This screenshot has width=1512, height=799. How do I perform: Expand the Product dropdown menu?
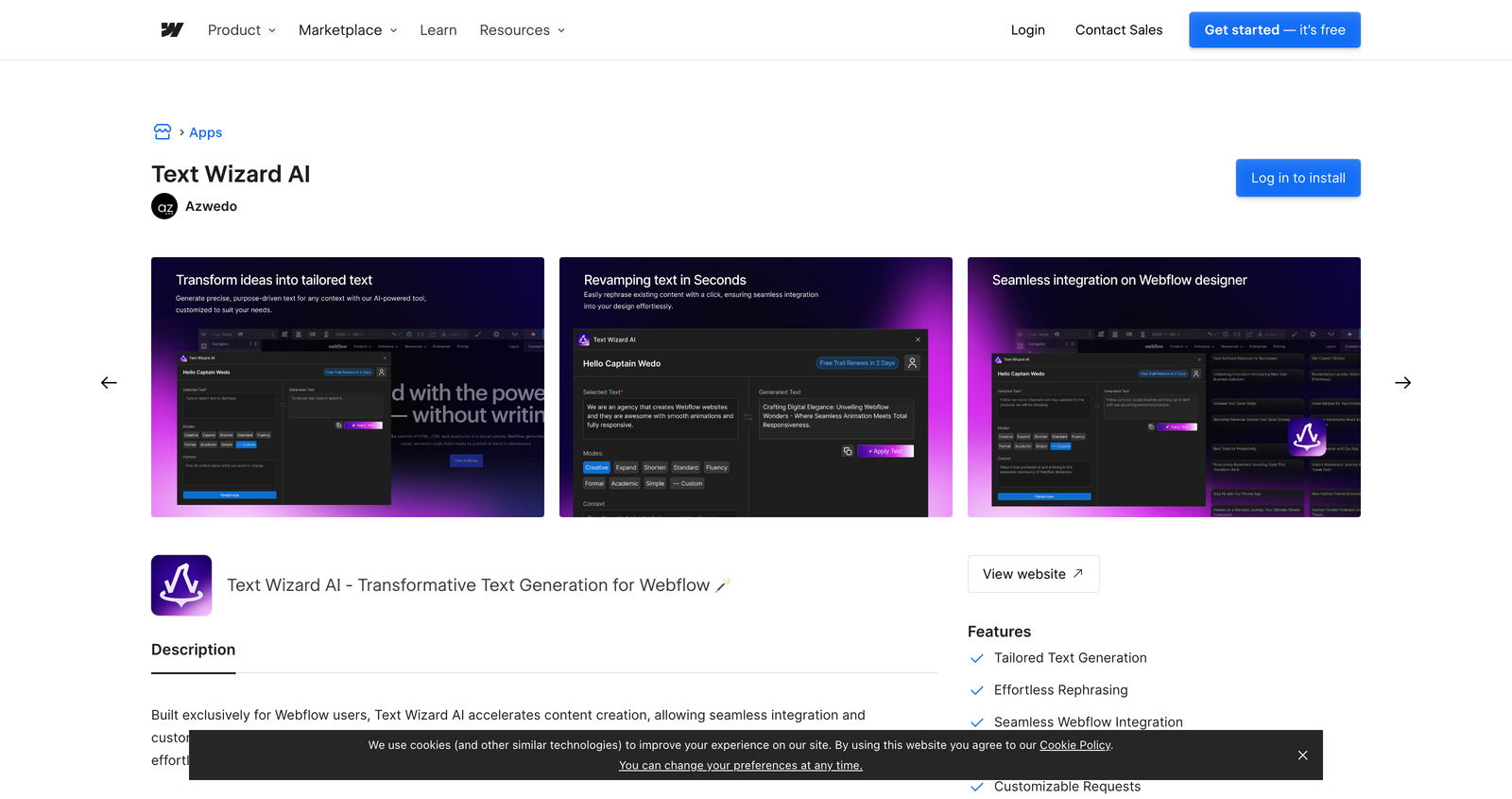click(x=242, y=30)
